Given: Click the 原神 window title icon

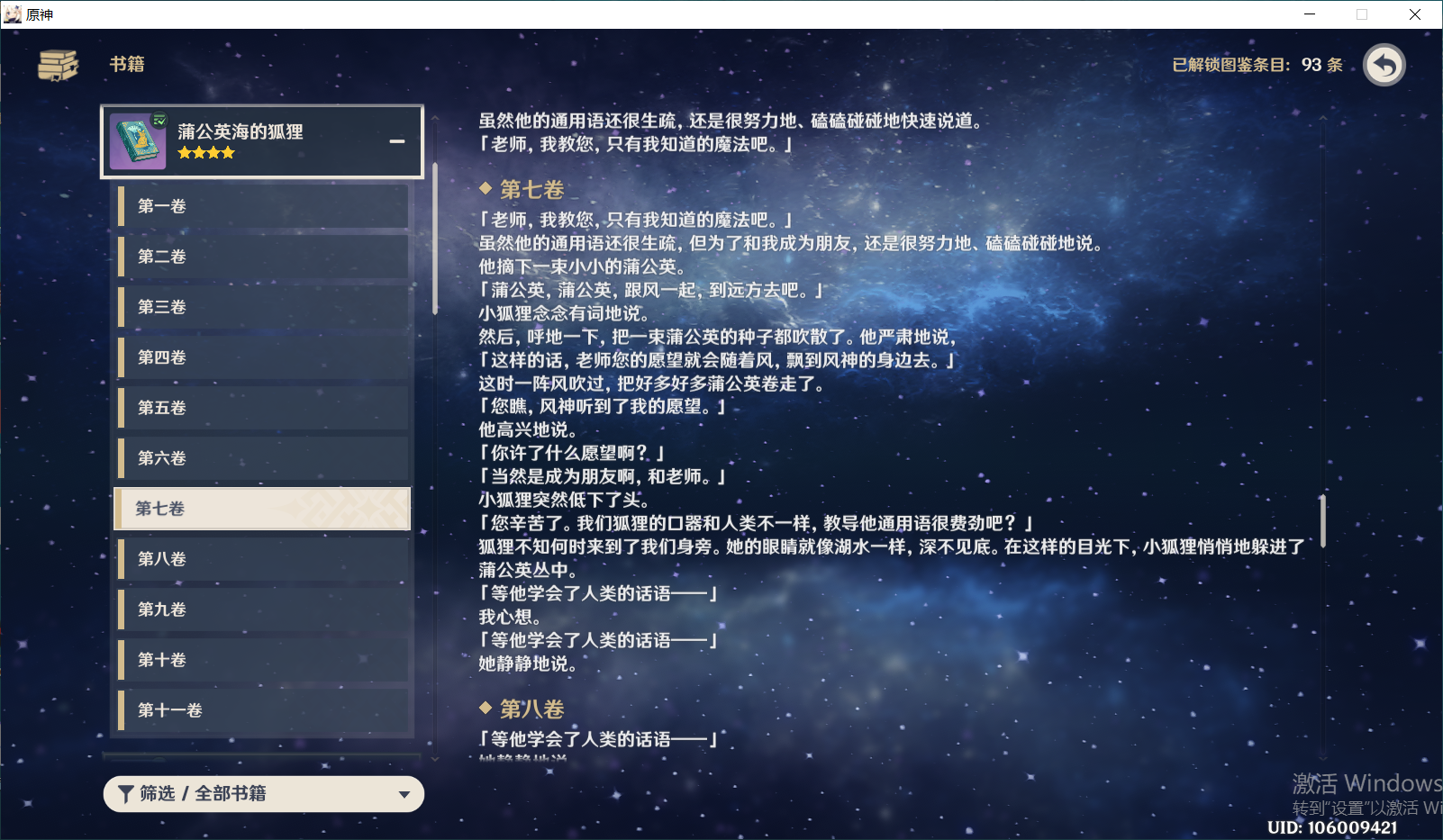Looking at the screenshot, I should click(x=13, y=14).
